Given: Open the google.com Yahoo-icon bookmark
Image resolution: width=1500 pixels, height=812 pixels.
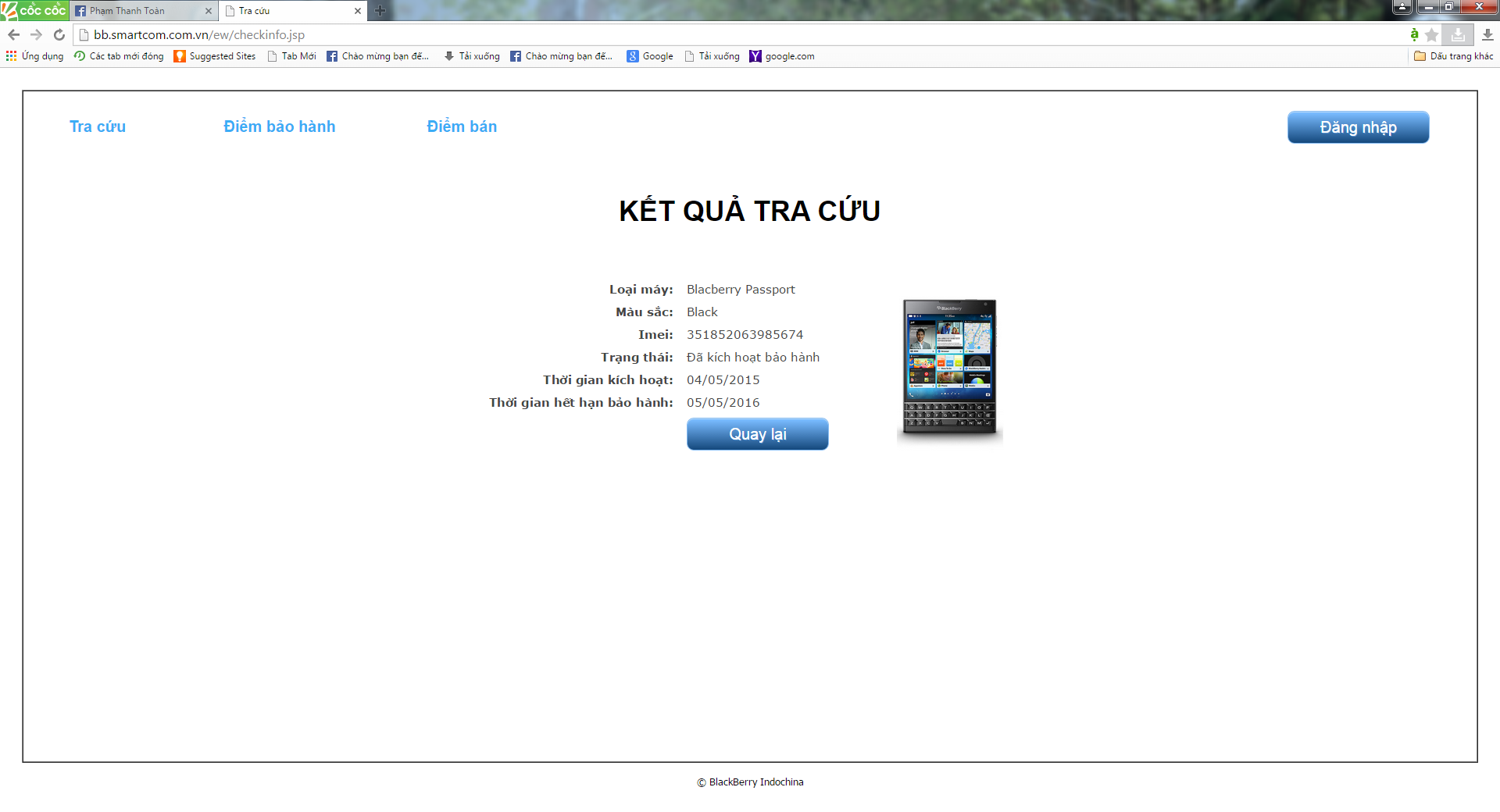Looking at the screenshot, I should [782, 56].
